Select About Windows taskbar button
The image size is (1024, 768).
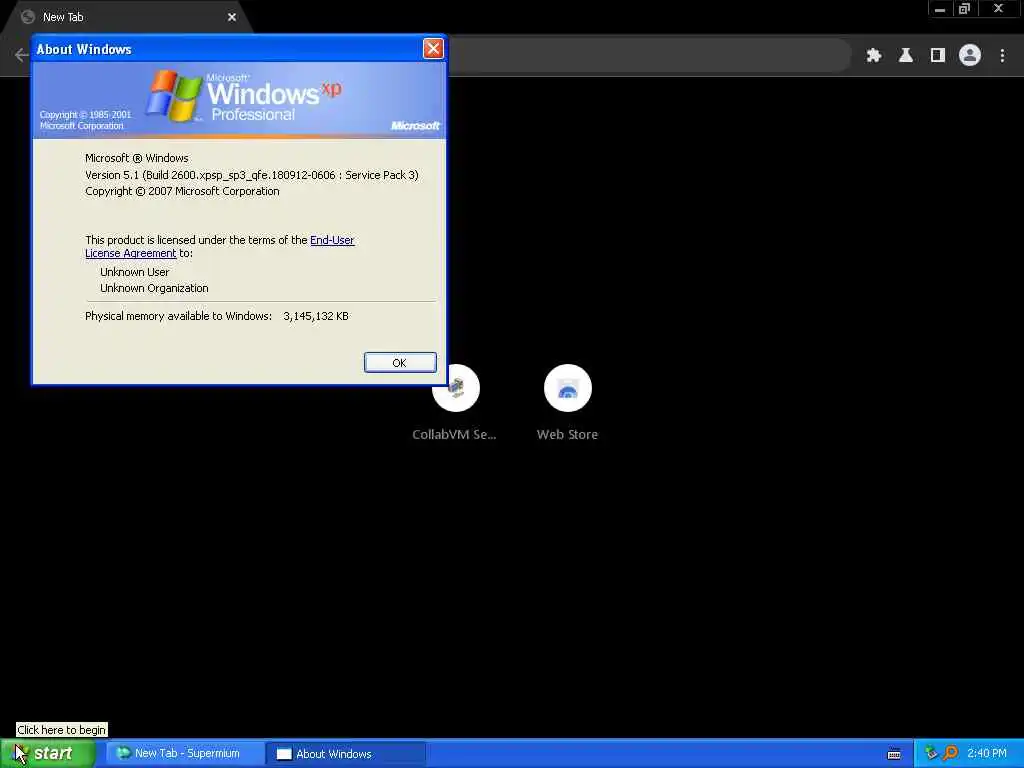346,754
